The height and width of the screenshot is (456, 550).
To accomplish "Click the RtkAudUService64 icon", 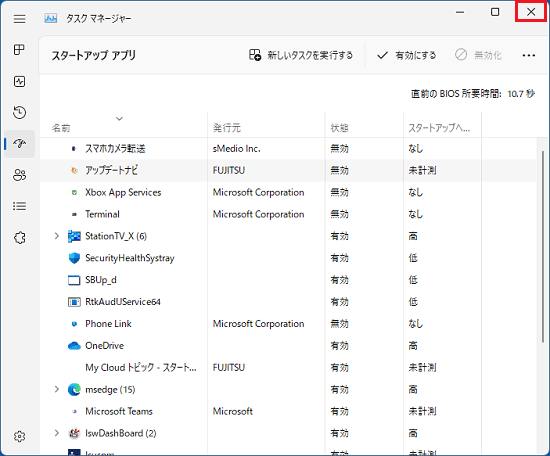I will click(74, 302).
